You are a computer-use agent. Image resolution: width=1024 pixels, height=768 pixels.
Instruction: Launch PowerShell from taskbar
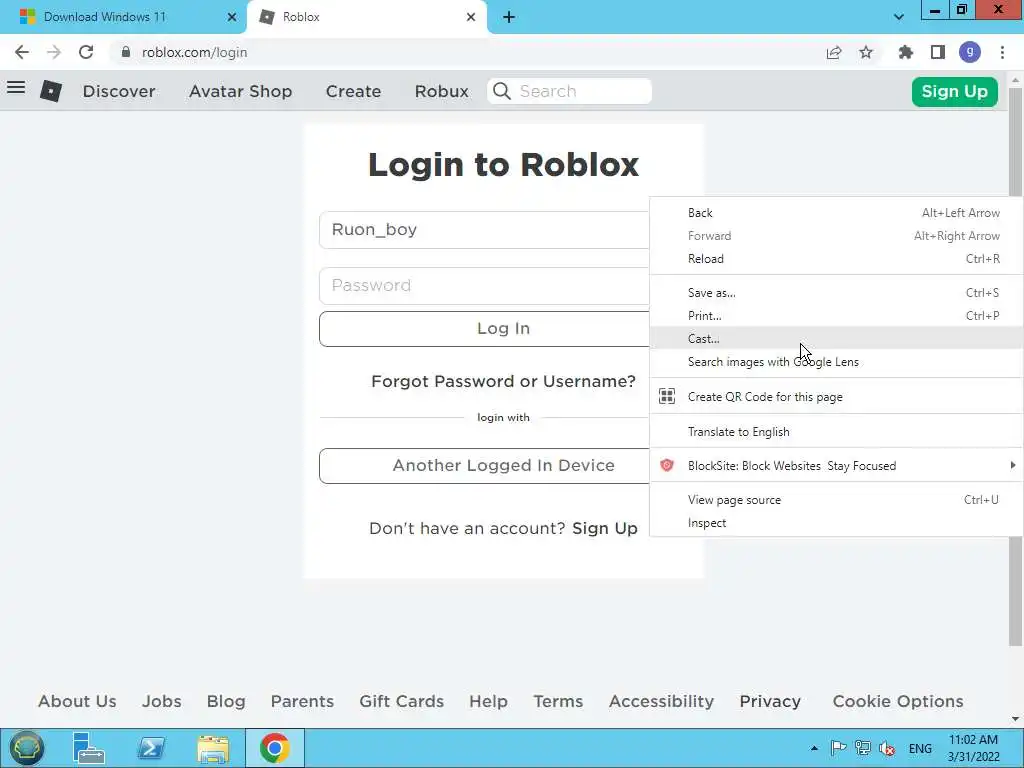pyautogui.click(x=151, y=748)
